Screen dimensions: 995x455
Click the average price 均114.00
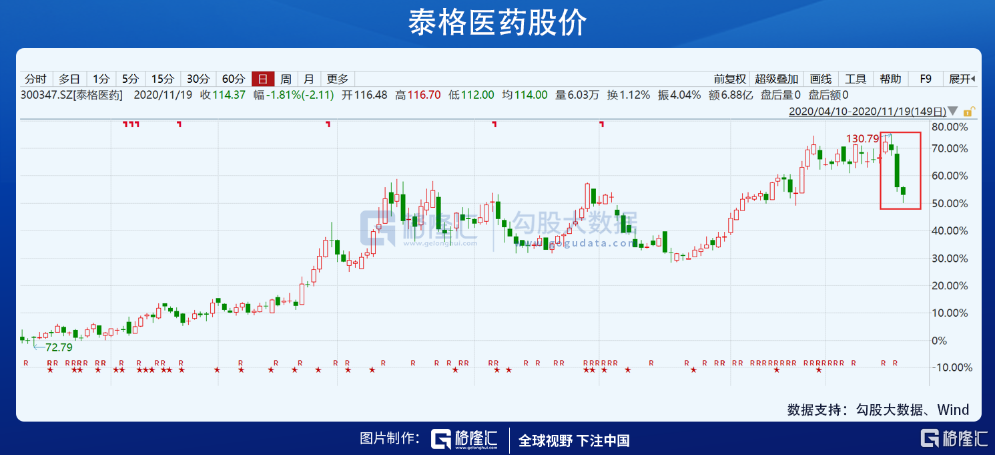click(x=524, y=95)
